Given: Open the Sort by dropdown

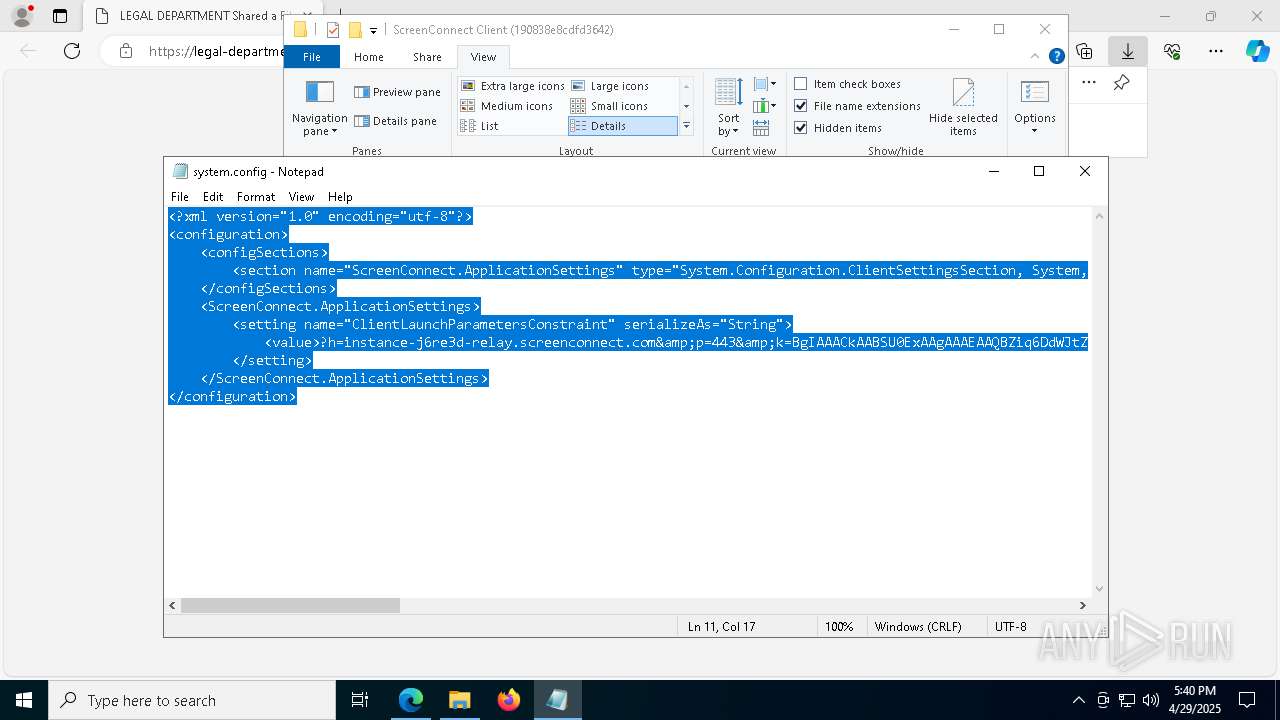Looking at the screenshot, I should [728, 108].
